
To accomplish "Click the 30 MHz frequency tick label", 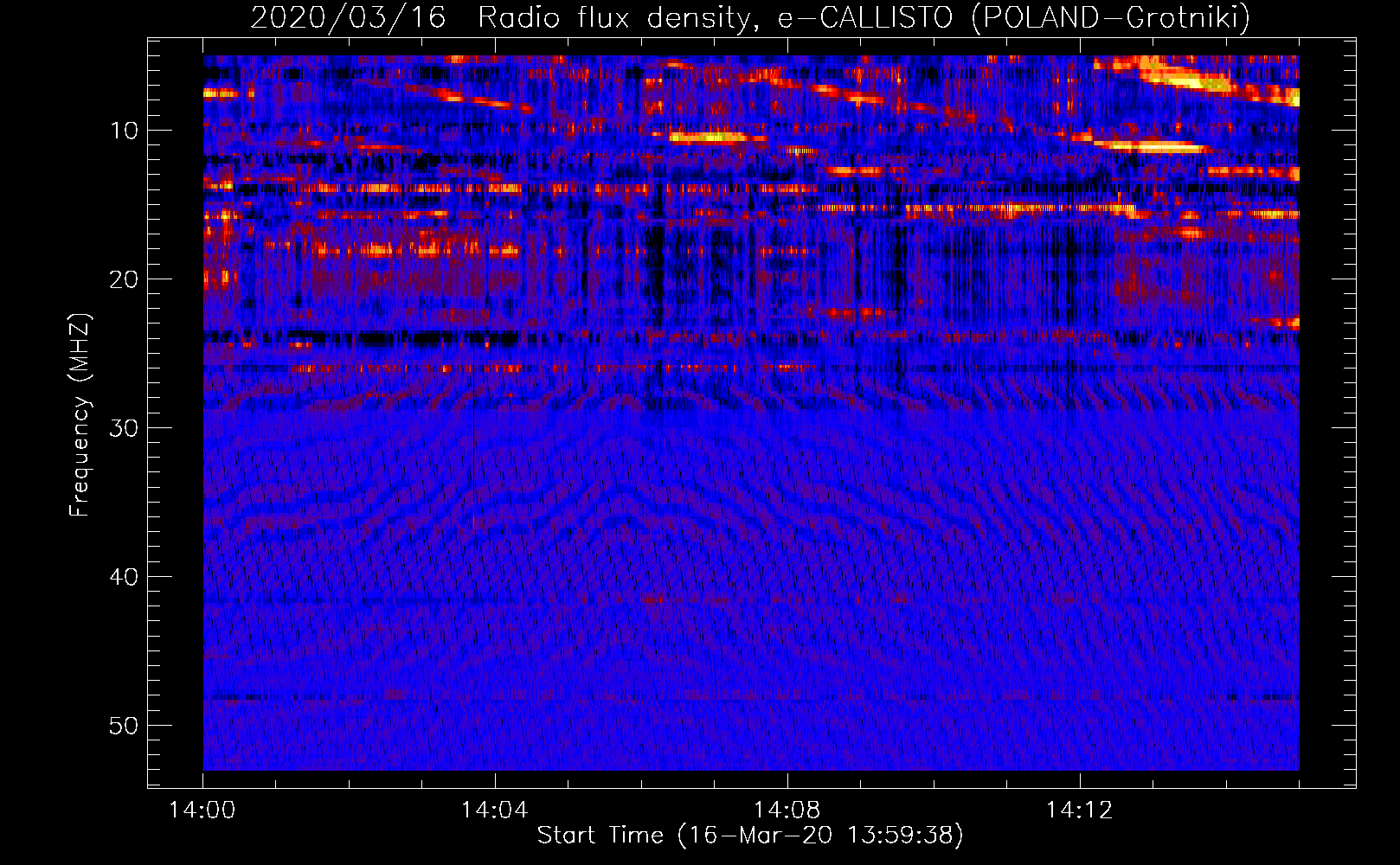I will coord(125,428).
